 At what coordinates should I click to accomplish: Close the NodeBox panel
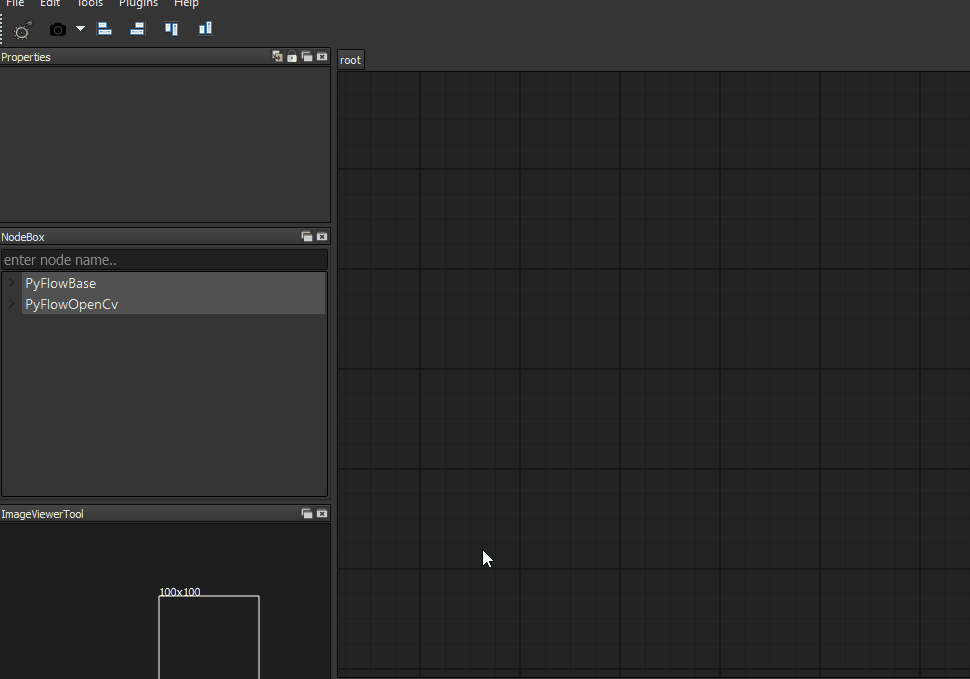pos(321,236)
